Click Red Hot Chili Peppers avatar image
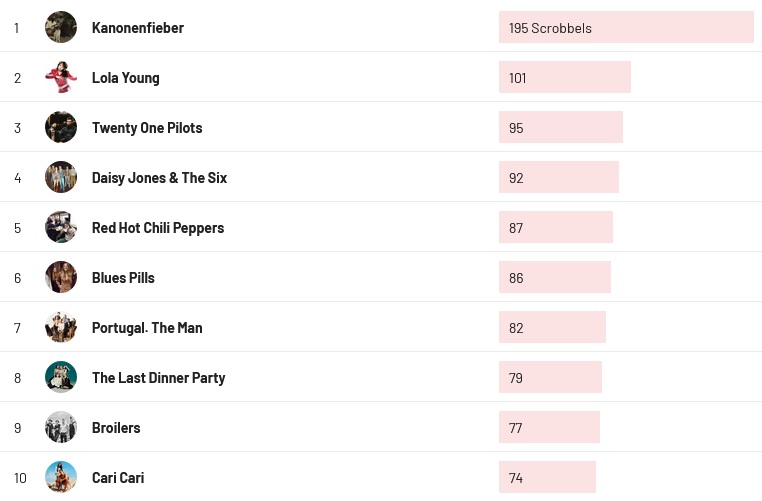 pos(61,227)
